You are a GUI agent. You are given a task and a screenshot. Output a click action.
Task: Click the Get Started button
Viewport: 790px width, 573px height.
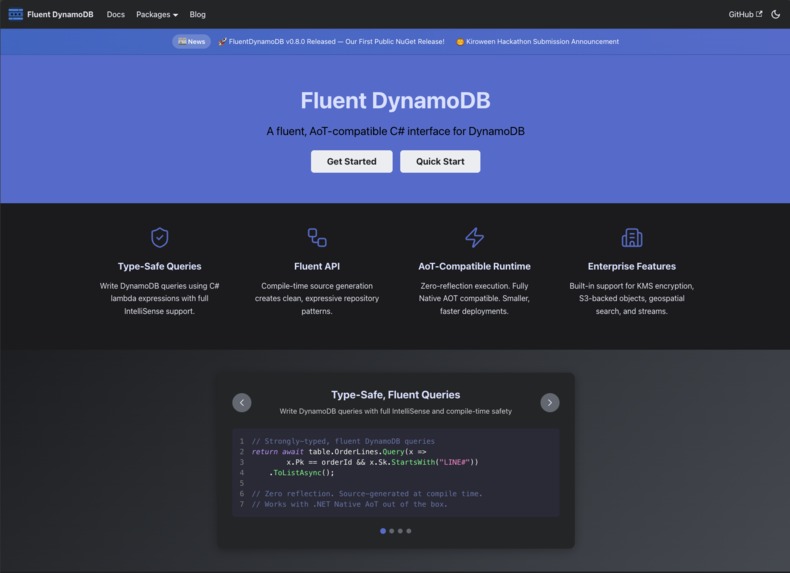(352, 161)
